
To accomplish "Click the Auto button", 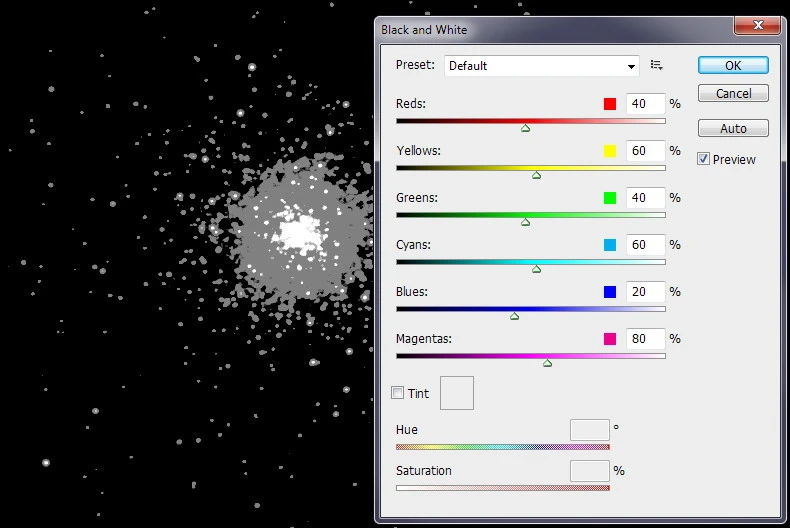I will (x=733, y=128).
